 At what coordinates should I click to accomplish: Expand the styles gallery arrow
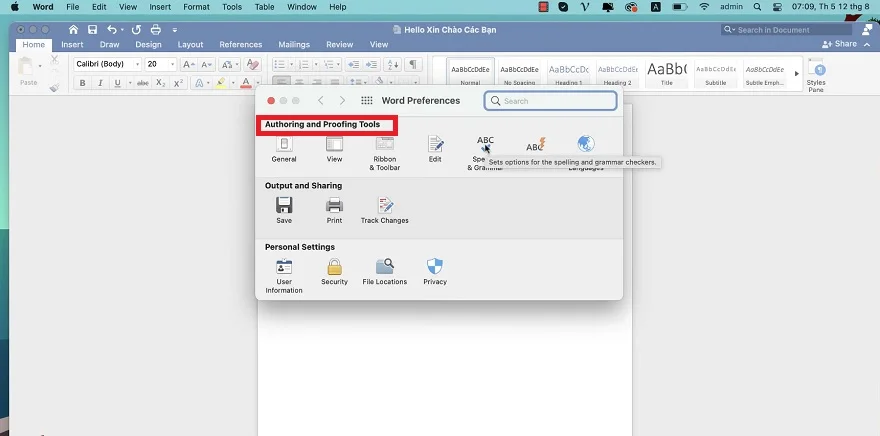pos(796,73)
